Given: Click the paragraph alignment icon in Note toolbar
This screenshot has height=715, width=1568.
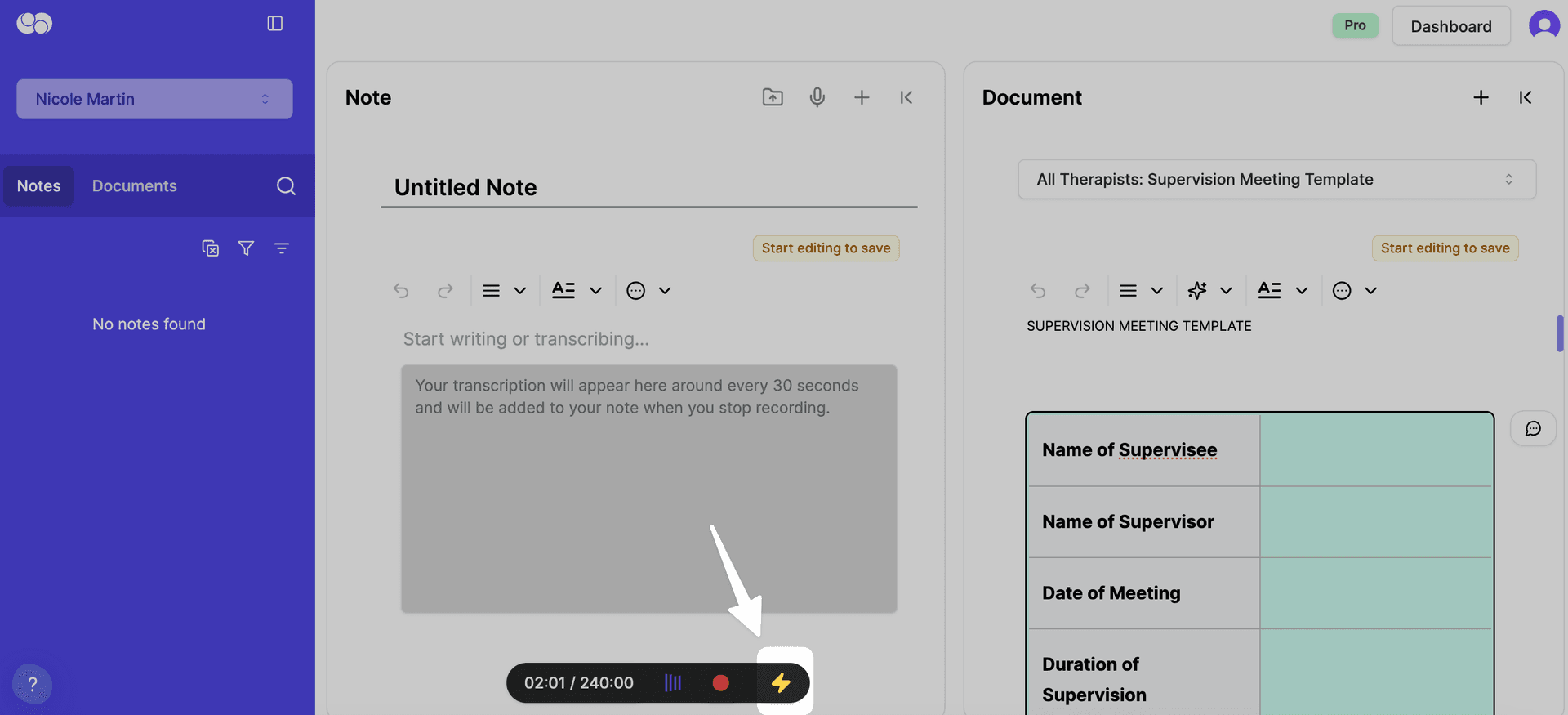Looking at the screenshot, I should pyautogui.click(x=491, y=290).
